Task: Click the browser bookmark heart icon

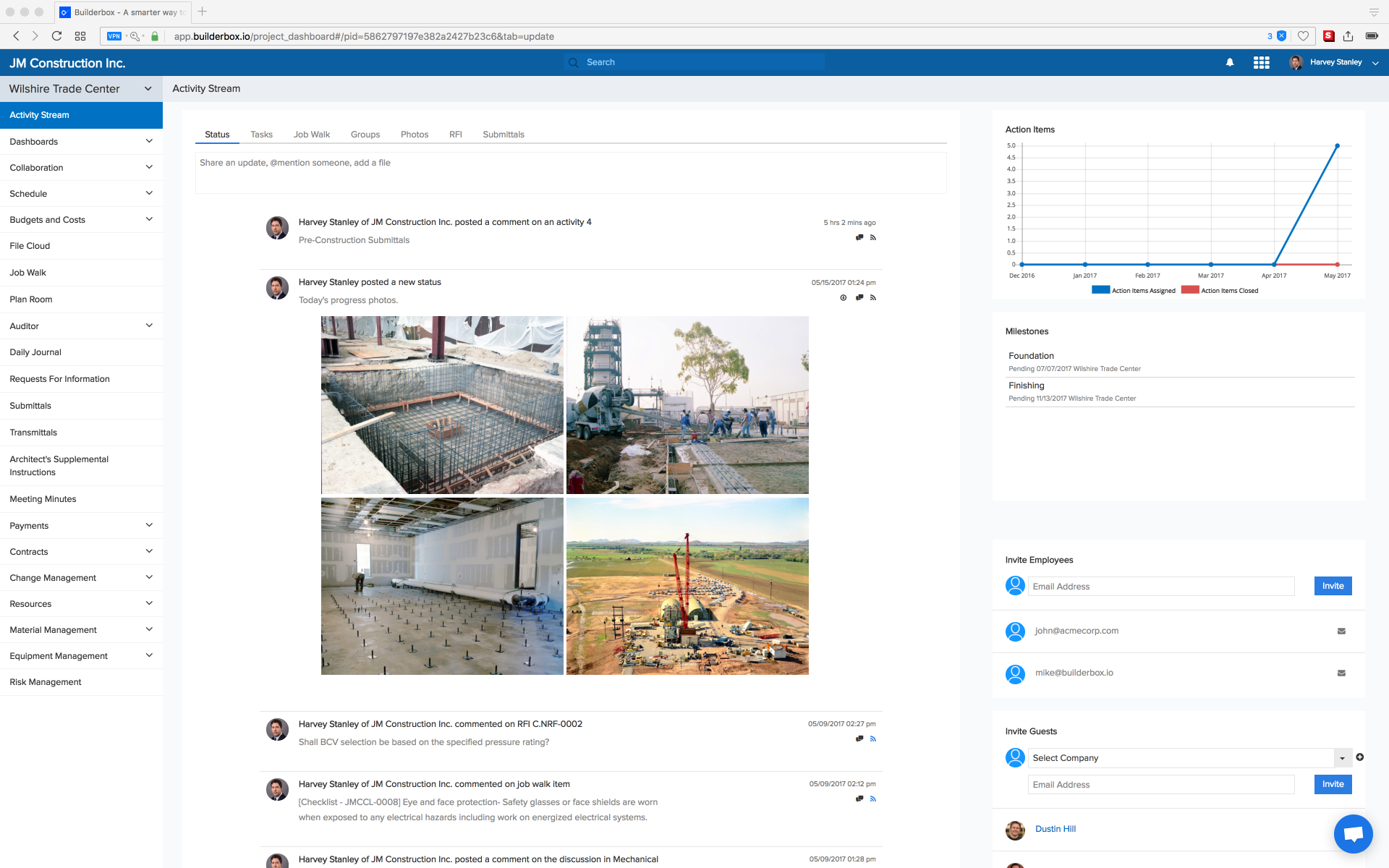Action: [1303, 36]
